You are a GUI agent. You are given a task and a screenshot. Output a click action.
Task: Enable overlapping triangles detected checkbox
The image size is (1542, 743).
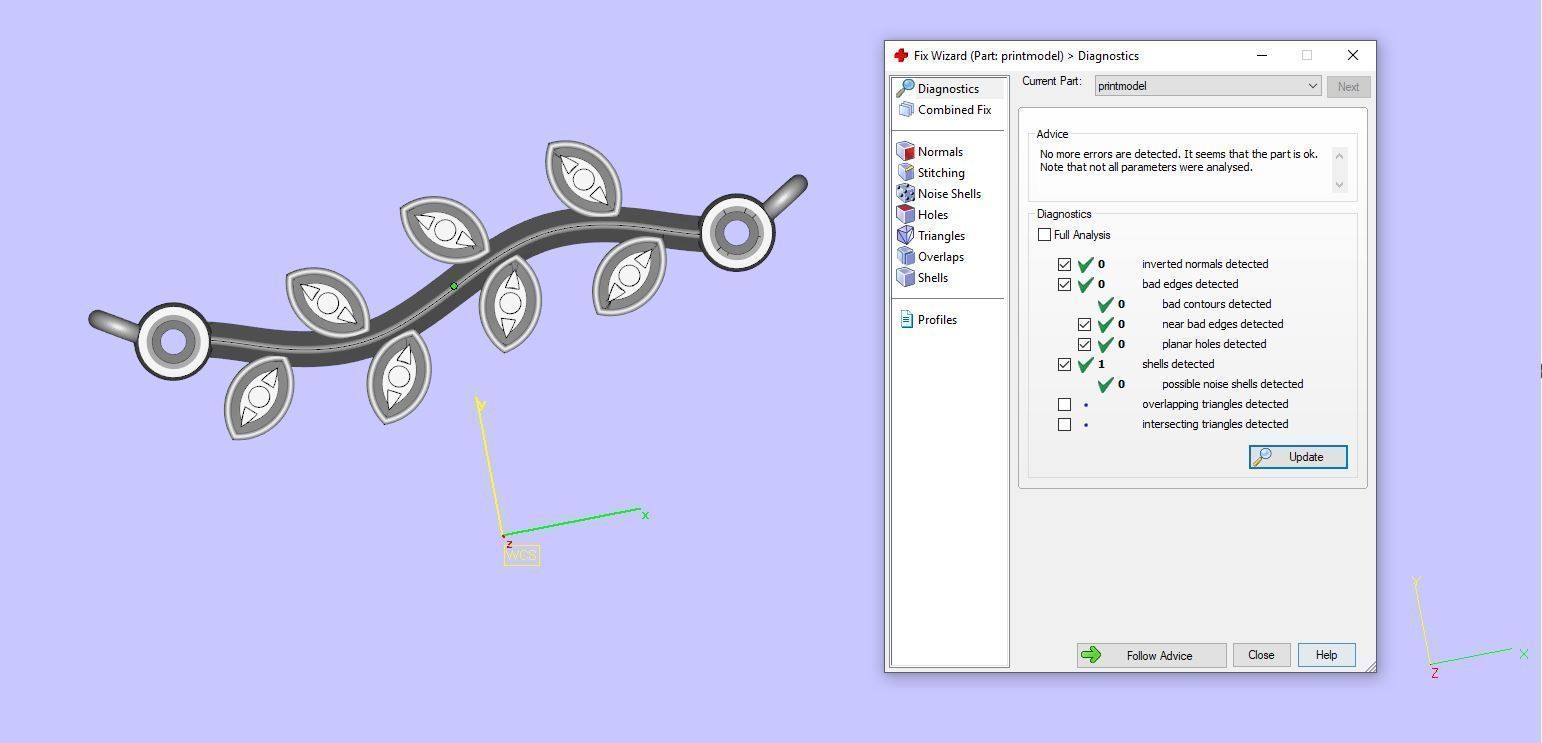pyautogui.click(x=1064, y=404)
